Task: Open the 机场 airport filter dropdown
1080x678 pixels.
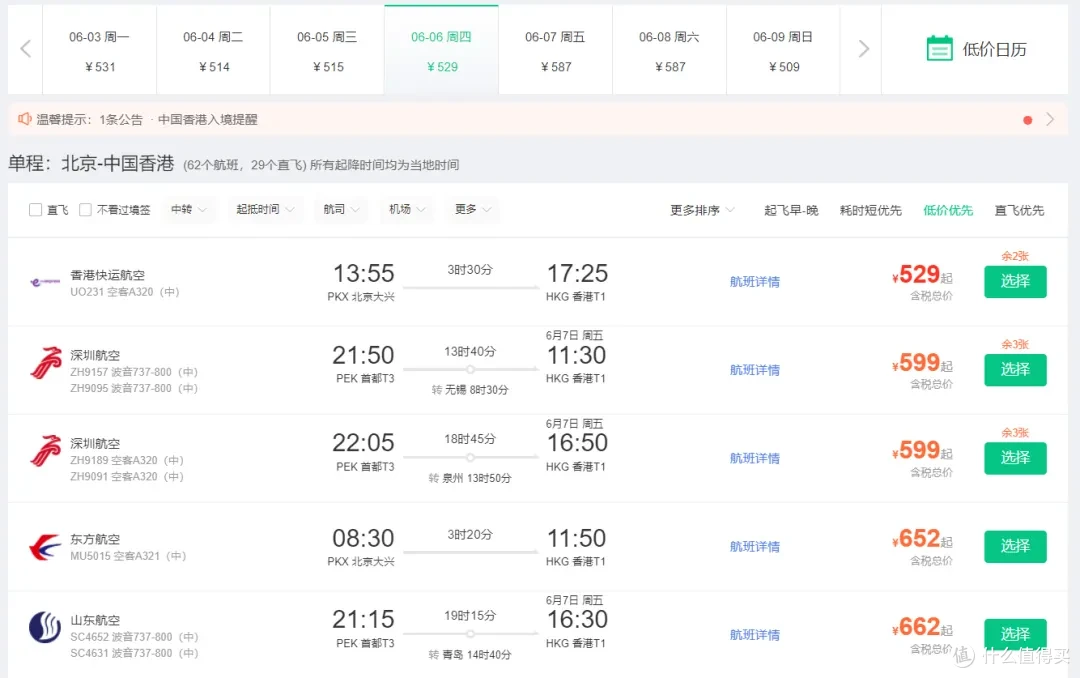Action: 407,209
